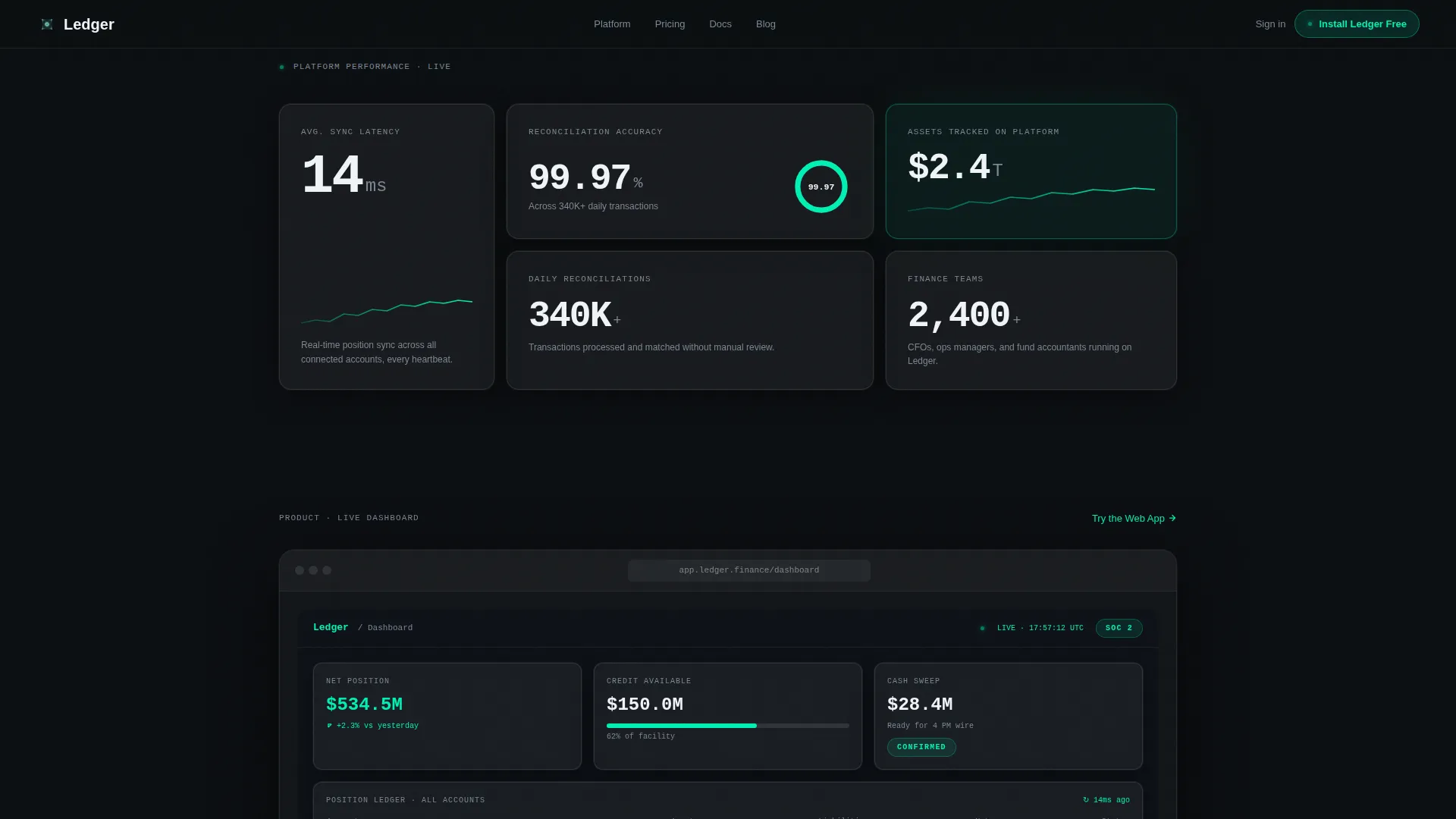Click the 62% of facility label
The width and height of the screenshot is (1456, 819).
point(641,736)
